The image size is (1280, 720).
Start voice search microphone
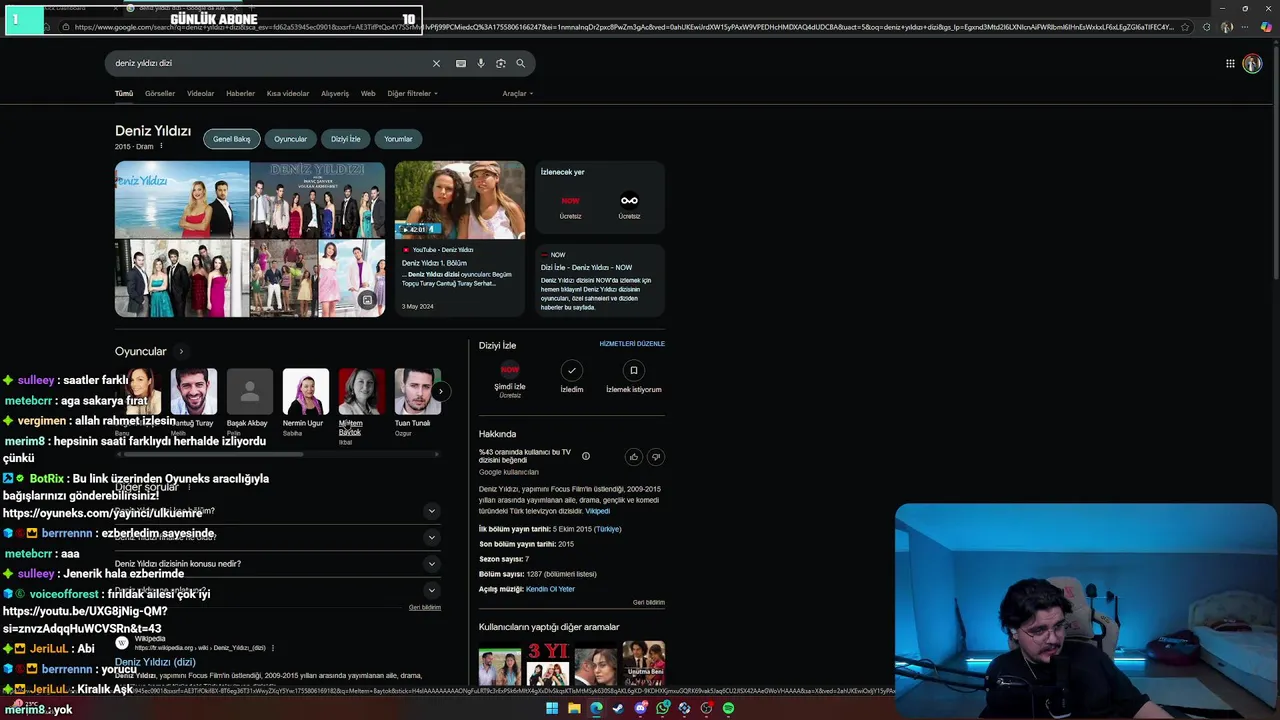point(480,63)
